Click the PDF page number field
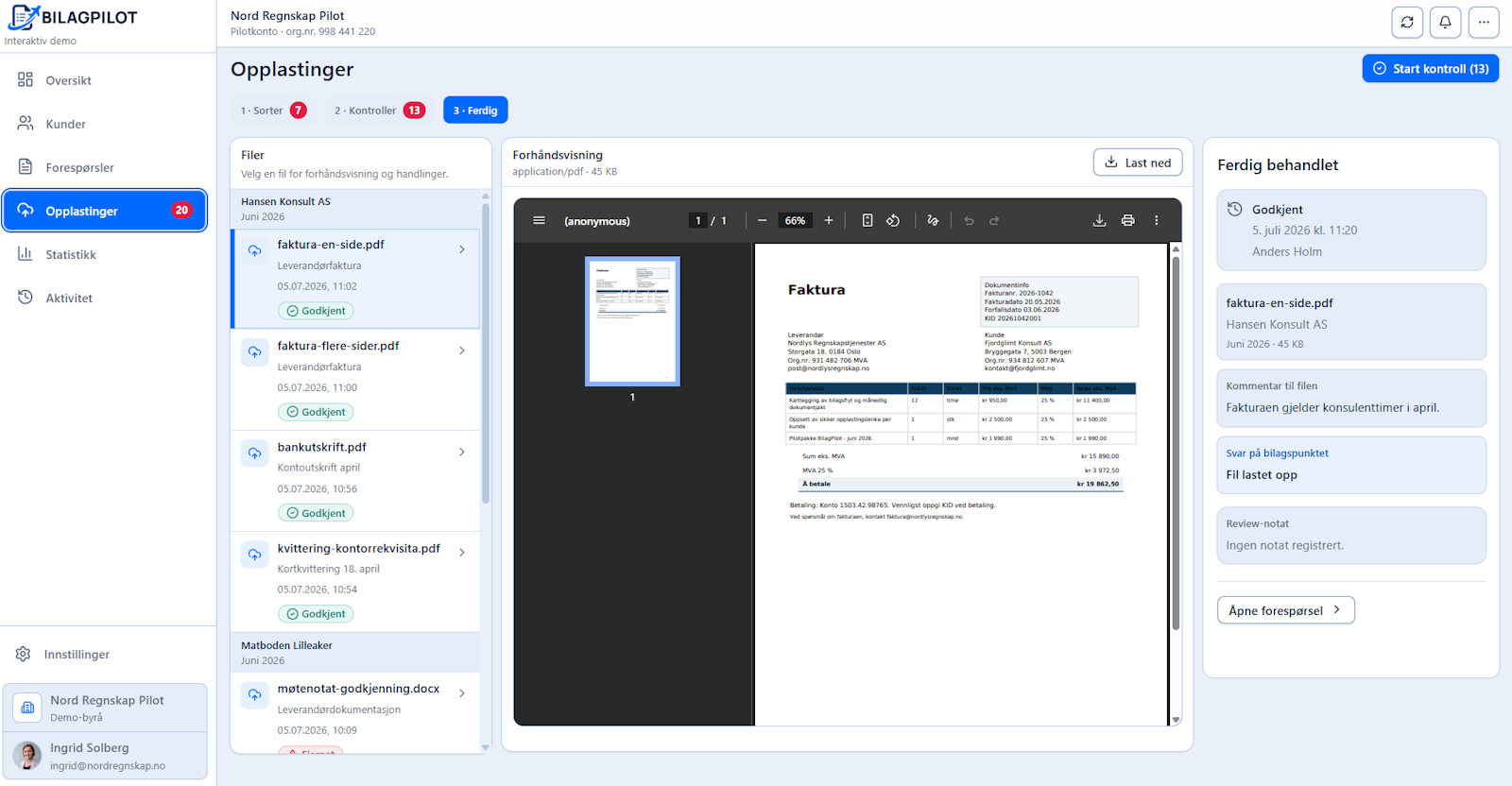Image resolution: width=1512 pixels, height=786 pixels. point(698,221)
